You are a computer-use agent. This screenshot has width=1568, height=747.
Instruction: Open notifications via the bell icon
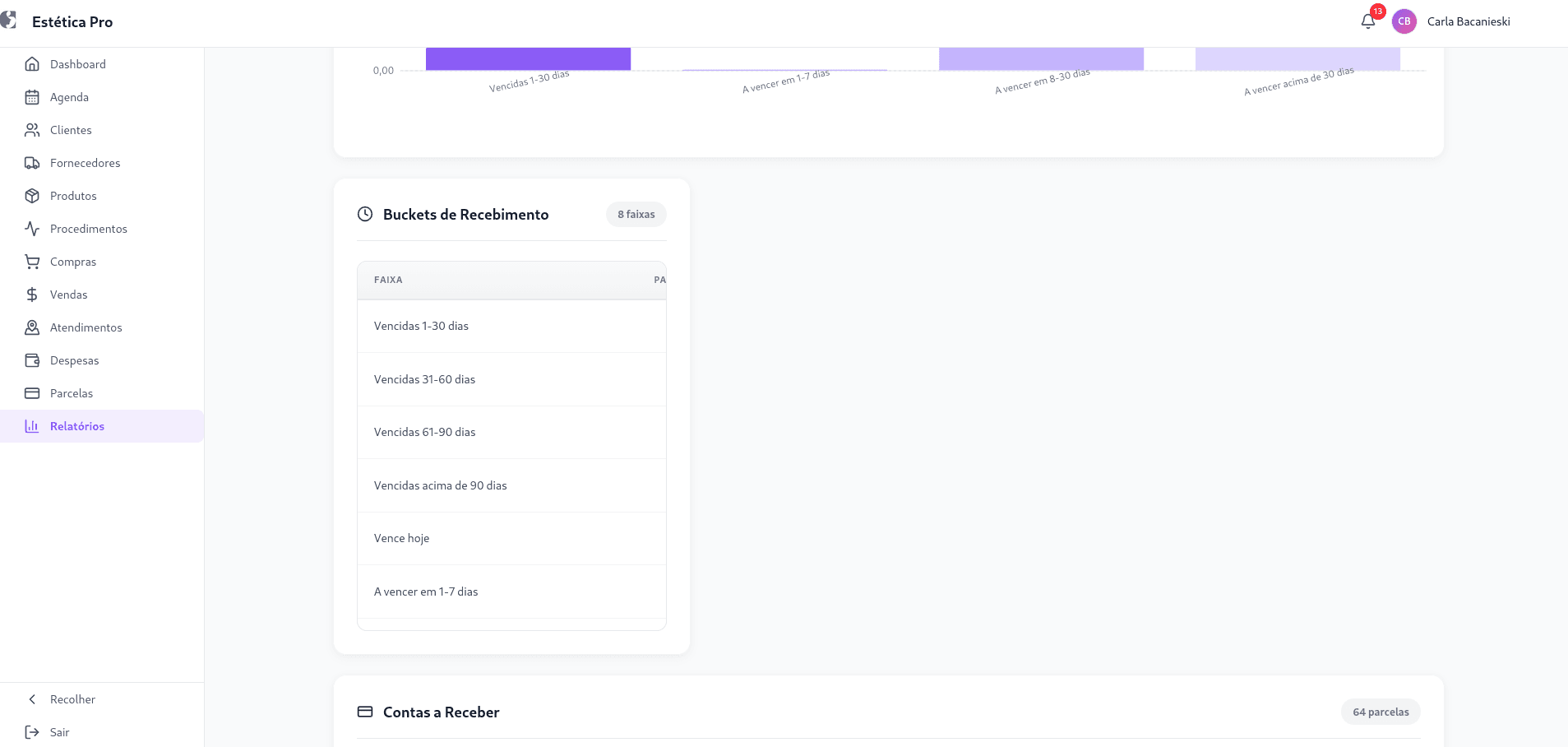(1368, 22)
